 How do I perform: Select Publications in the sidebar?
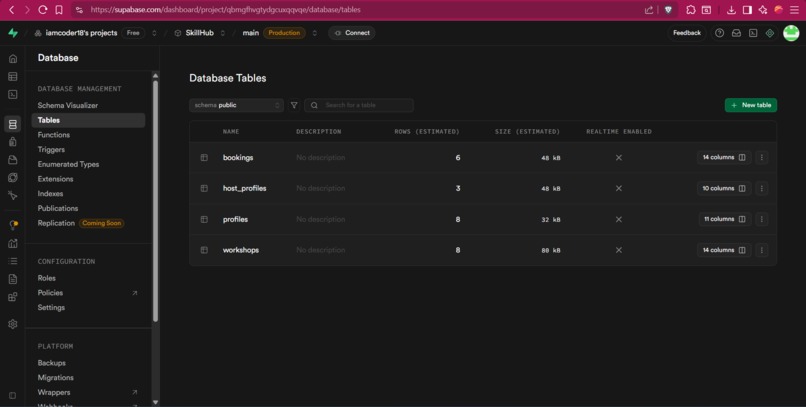[x=58, y=208]
